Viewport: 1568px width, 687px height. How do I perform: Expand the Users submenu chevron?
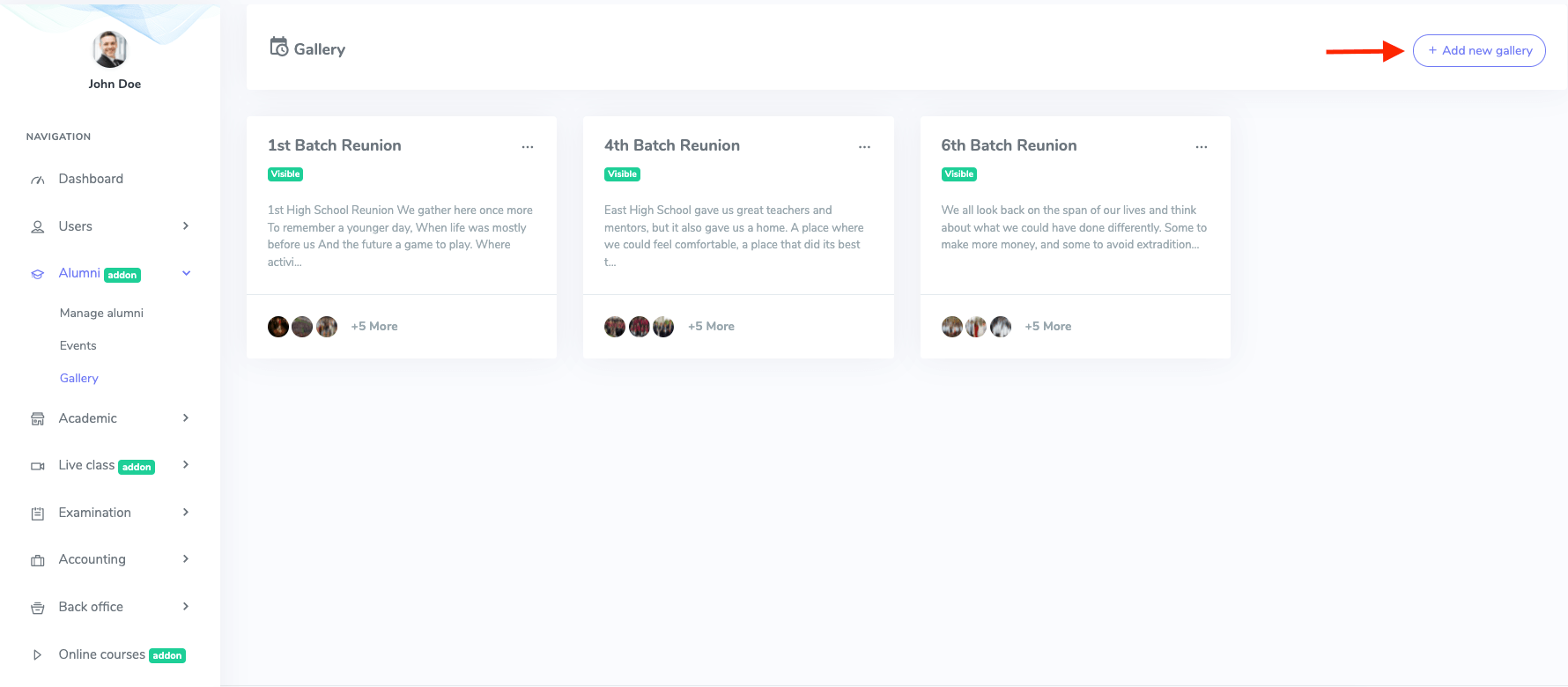[186, 226]
